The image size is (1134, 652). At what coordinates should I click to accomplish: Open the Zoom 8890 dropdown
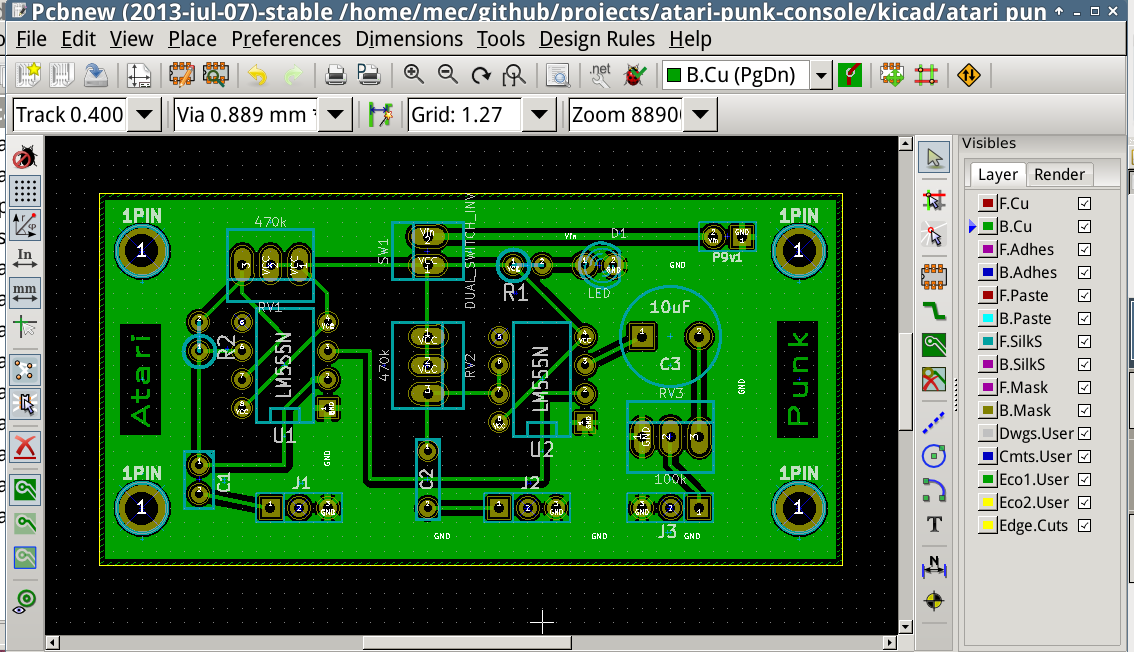(x=700, y=114)
